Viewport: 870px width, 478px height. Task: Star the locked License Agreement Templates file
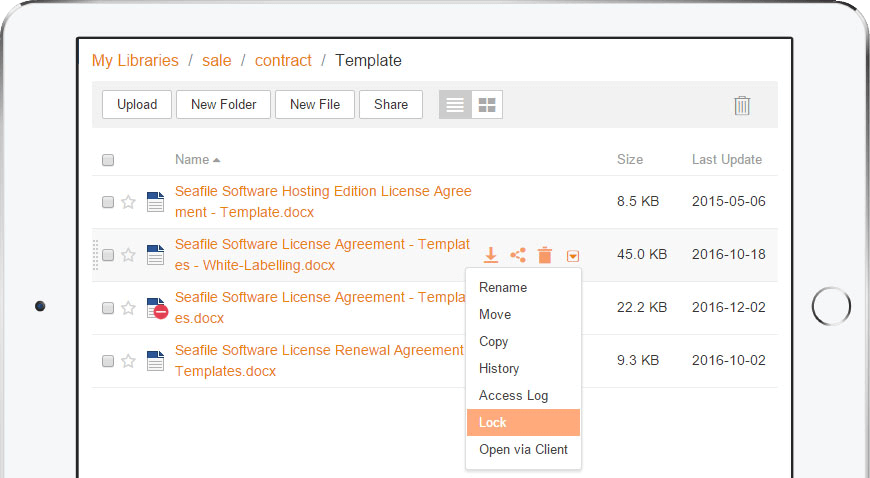pos(128,308)
